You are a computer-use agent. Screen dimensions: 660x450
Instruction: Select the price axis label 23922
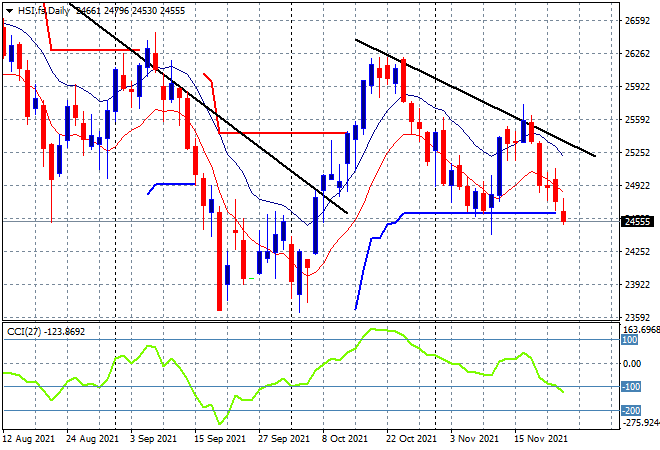tap(637, 285)
